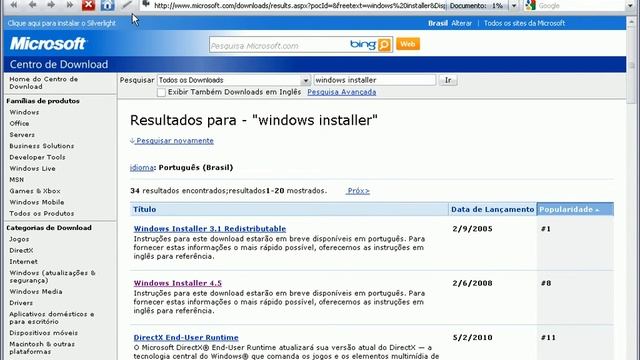Select Windows Live in the sidebar
Screen dimensions: 640x360
pos(32,169)
